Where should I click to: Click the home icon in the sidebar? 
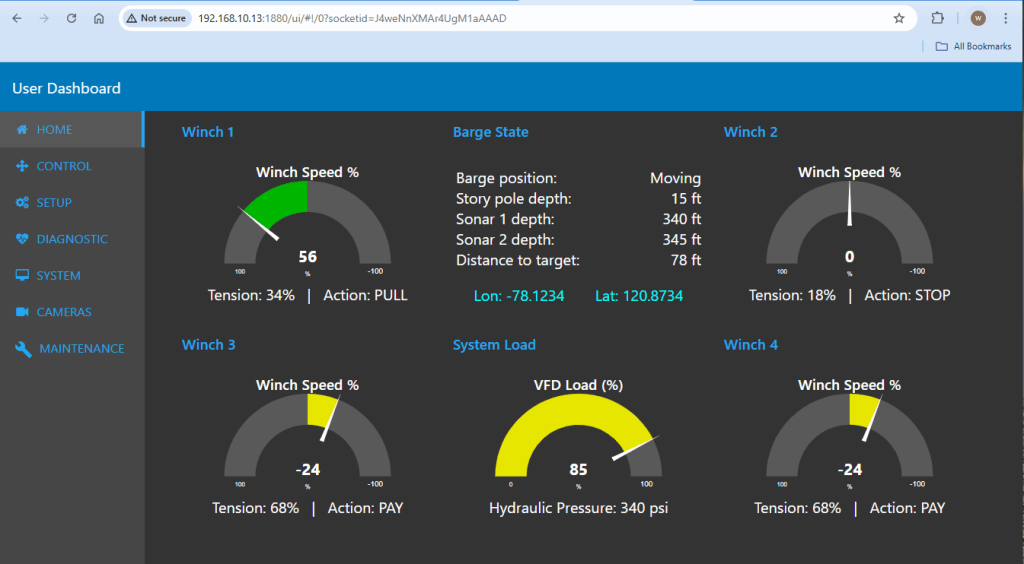tap(22, 130)
